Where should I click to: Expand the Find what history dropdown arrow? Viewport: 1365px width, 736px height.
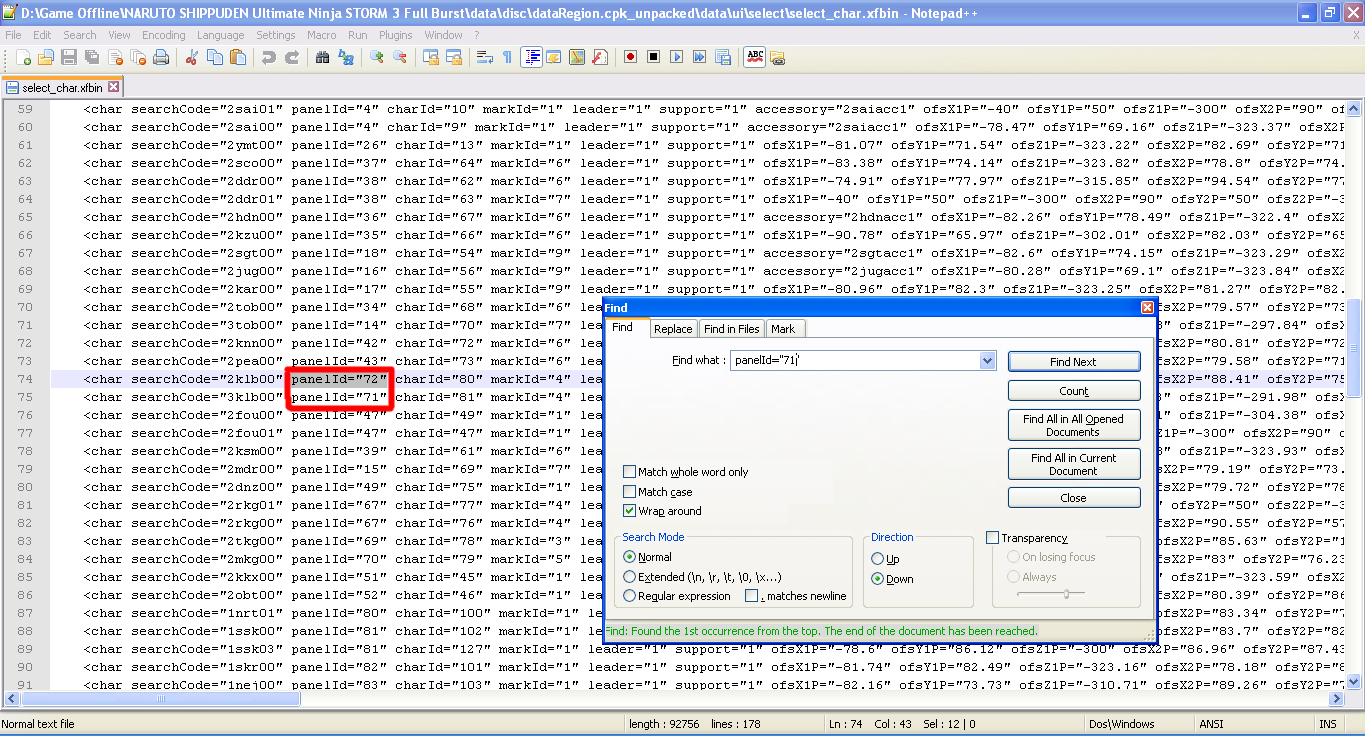[988, 361]
